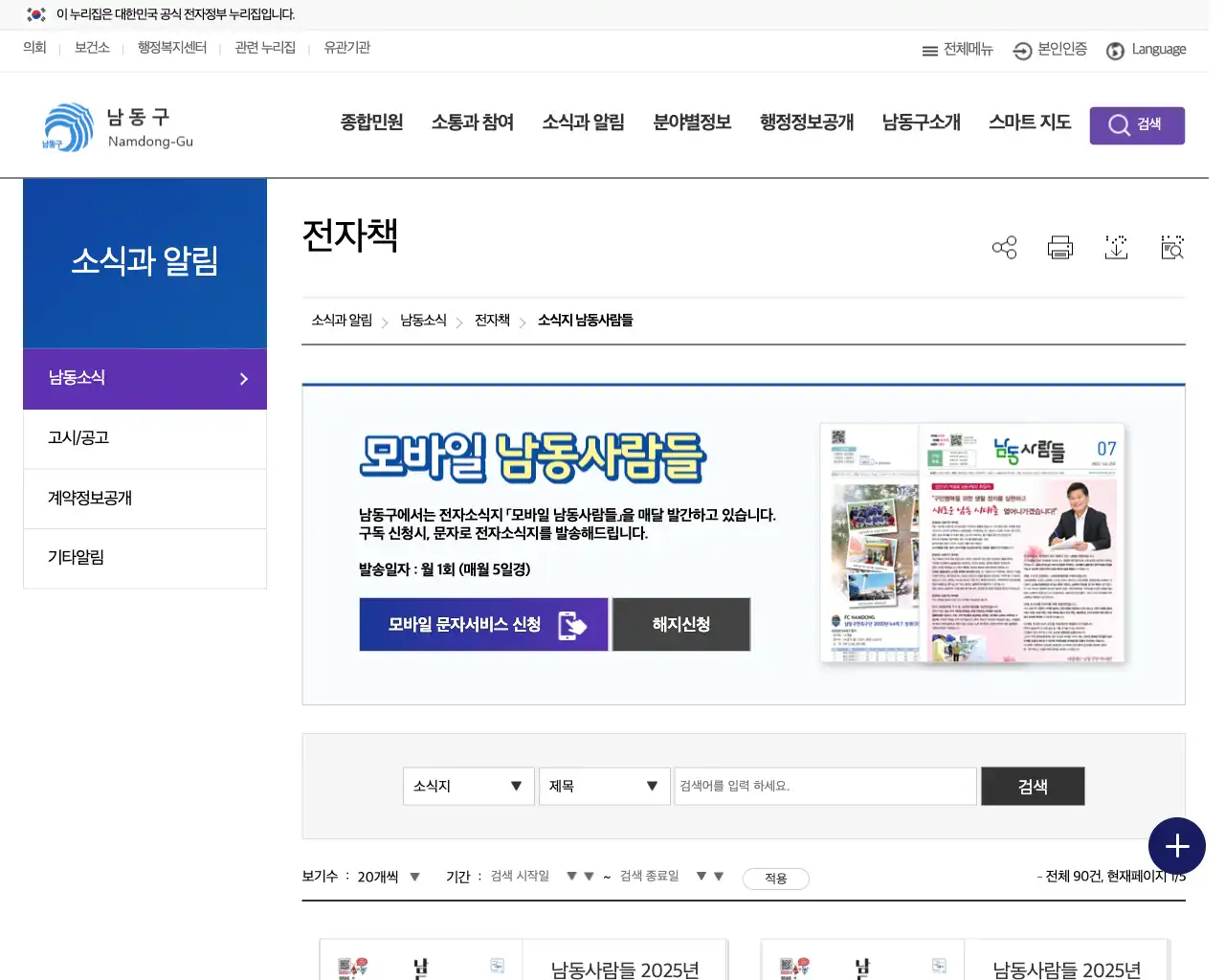Click the Namdong-Gu logo
The image size is (1225, 980).
click(115, 125)
